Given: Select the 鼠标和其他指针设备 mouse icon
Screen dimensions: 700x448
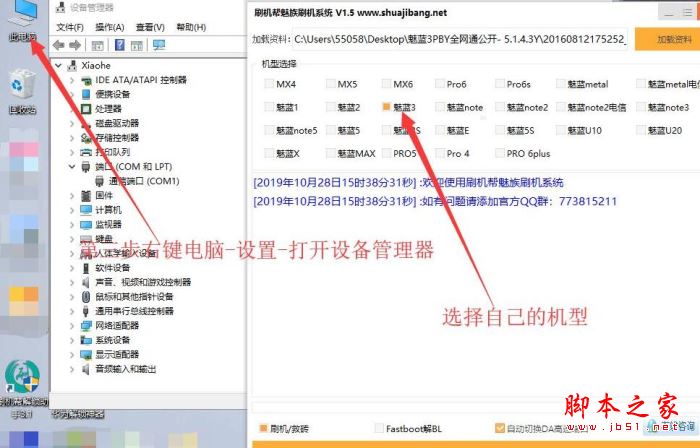Looking at the screenshot, I should pos(86,297).
